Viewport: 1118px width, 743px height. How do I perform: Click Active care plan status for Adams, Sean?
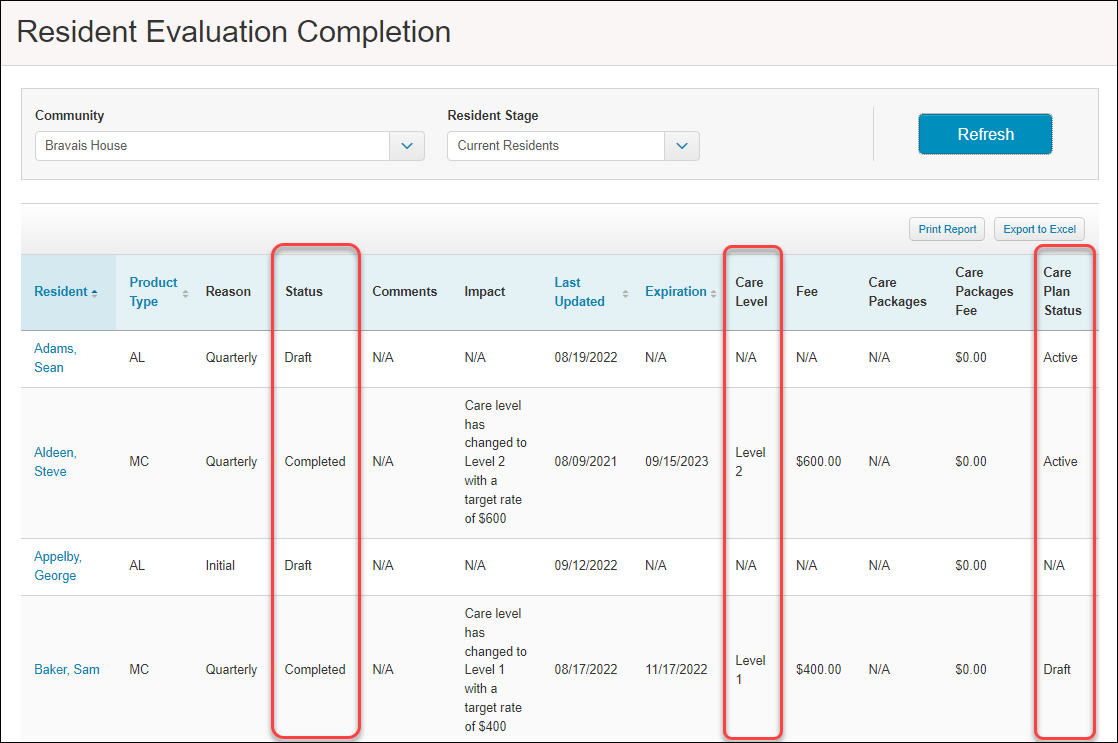click(x=1060, y=357)
